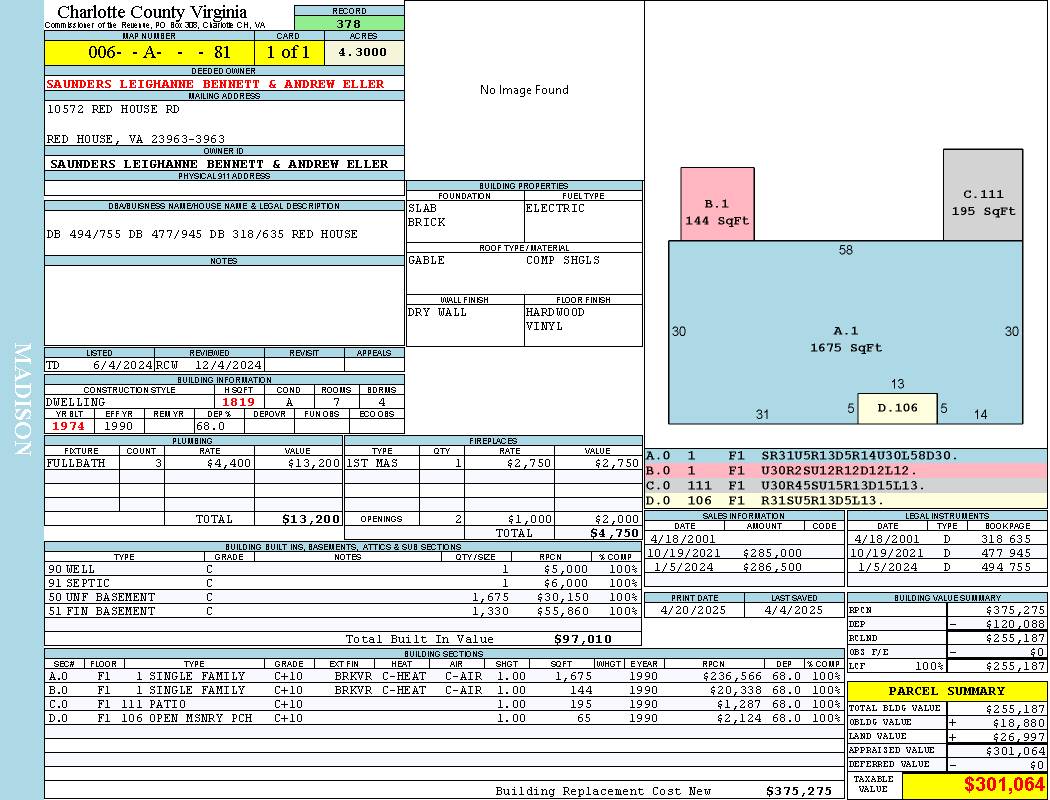Click the DEP % value 68.0
1050x800 pixels.
coord(210,426)
